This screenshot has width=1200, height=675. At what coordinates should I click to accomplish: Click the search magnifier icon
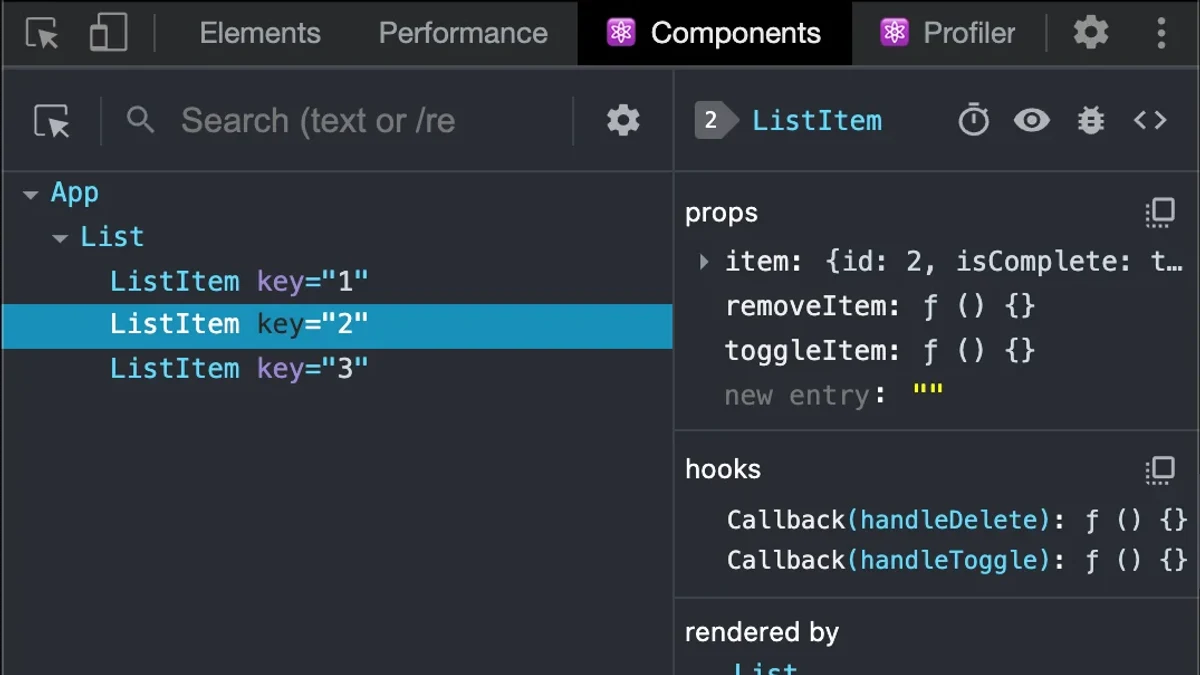[x=141, y=120]
